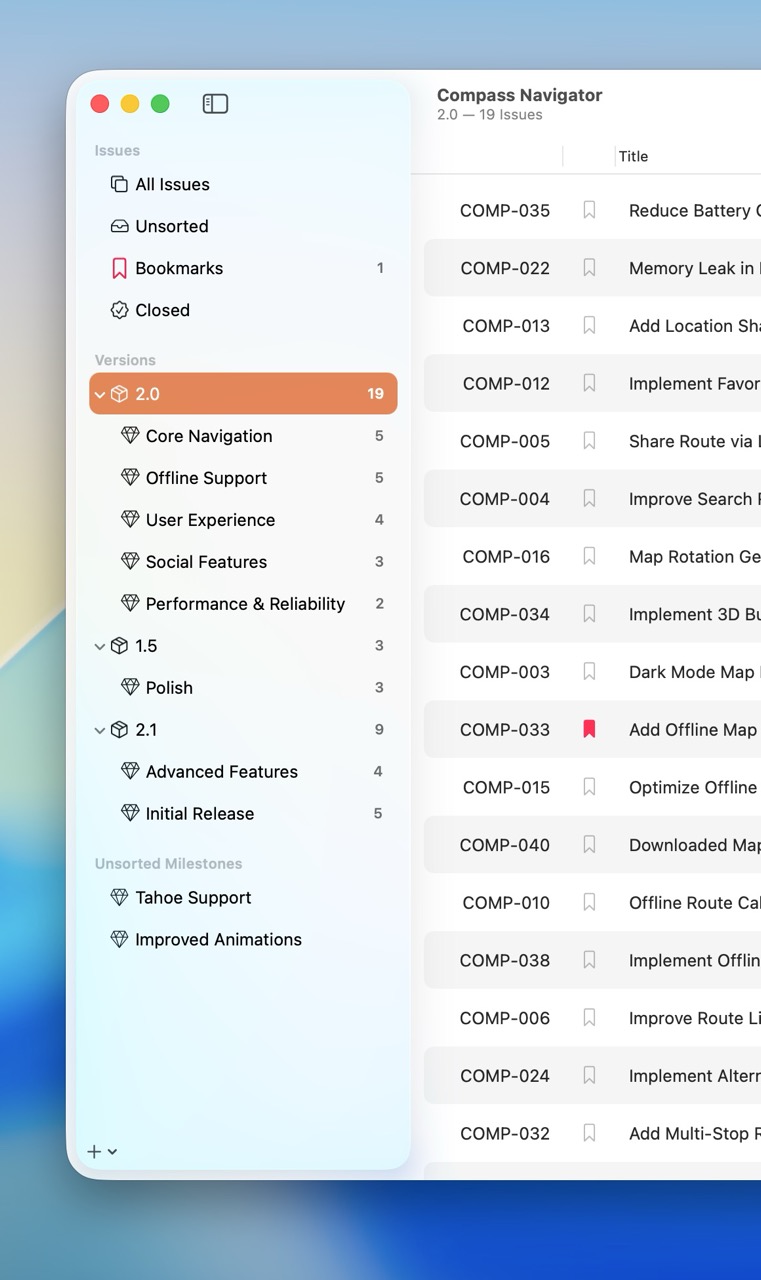The height and width of the screenshot is (1280, 761).
Task: Bookmark issue COMP-022
Action: click(589, 268)
